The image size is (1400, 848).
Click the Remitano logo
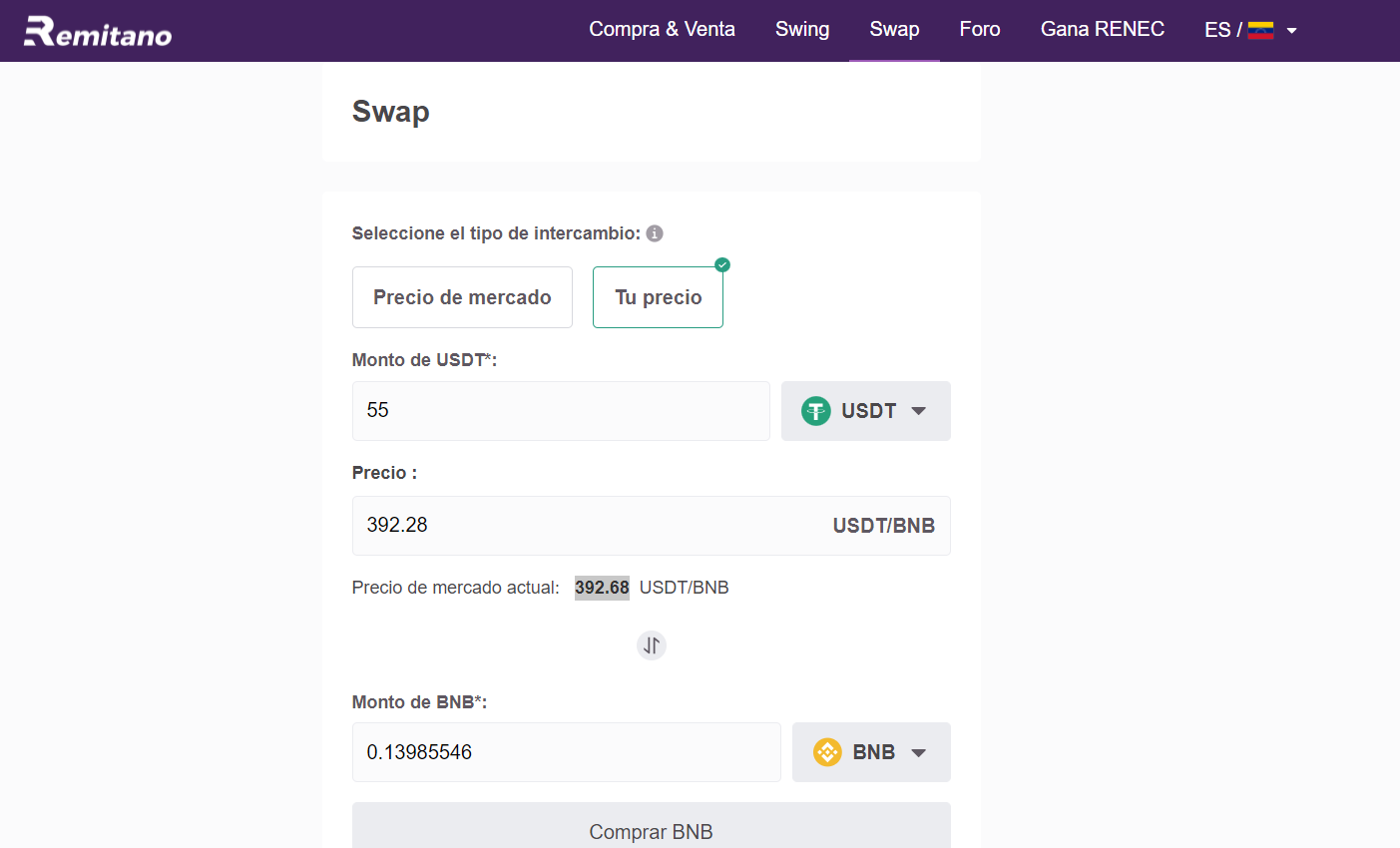(x=98, y=32)
